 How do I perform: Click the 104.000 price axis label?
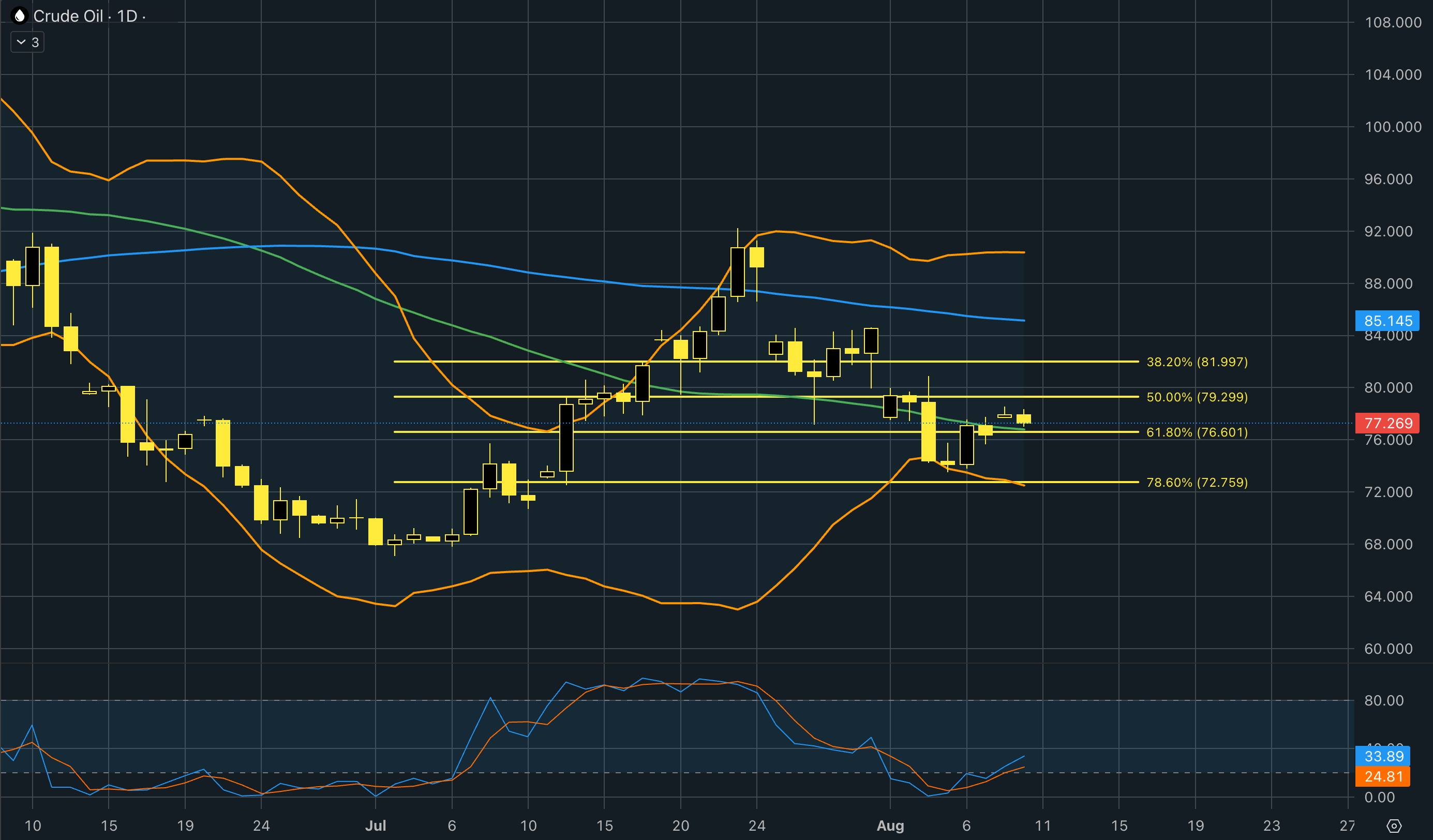point(1393,74)
